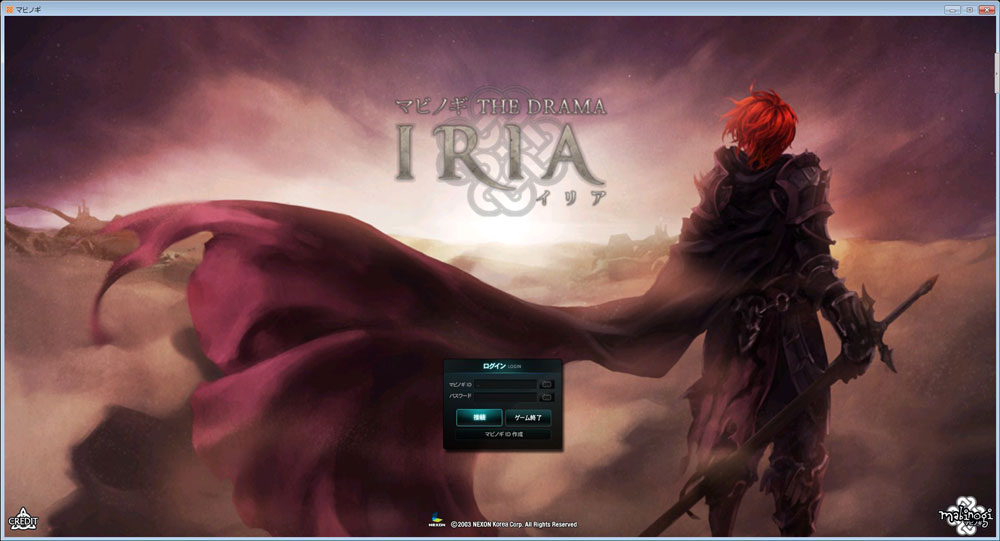Click the マビノギ ID 作成 button
The width and height of the screenshot is (1000, 541).
pos(503,434)
